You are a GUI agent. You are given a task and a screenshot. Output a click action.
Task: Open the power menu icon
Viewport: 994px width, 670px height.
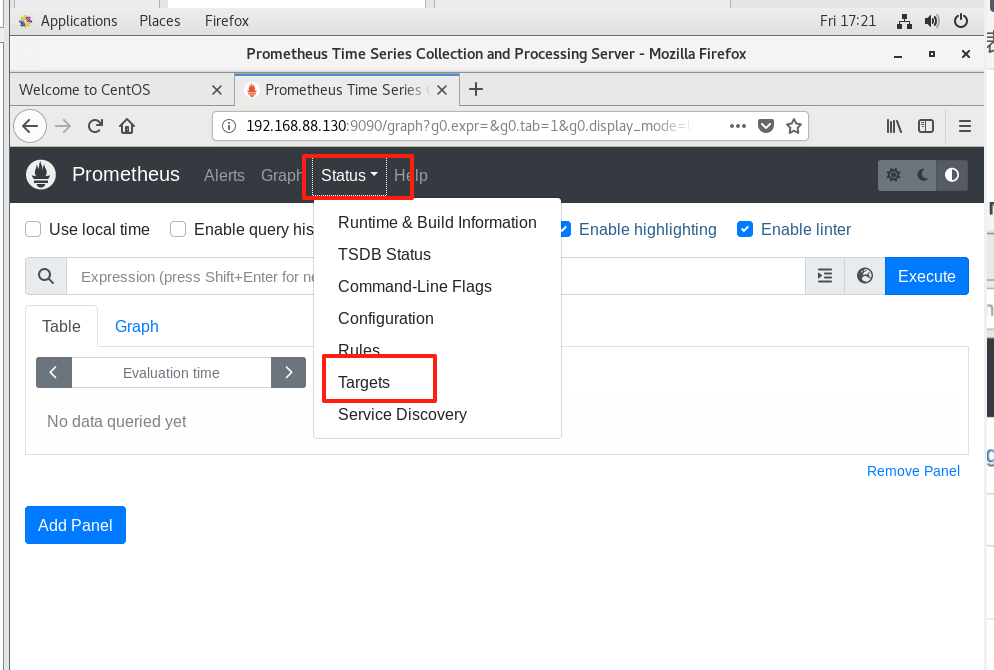(961, 21)
